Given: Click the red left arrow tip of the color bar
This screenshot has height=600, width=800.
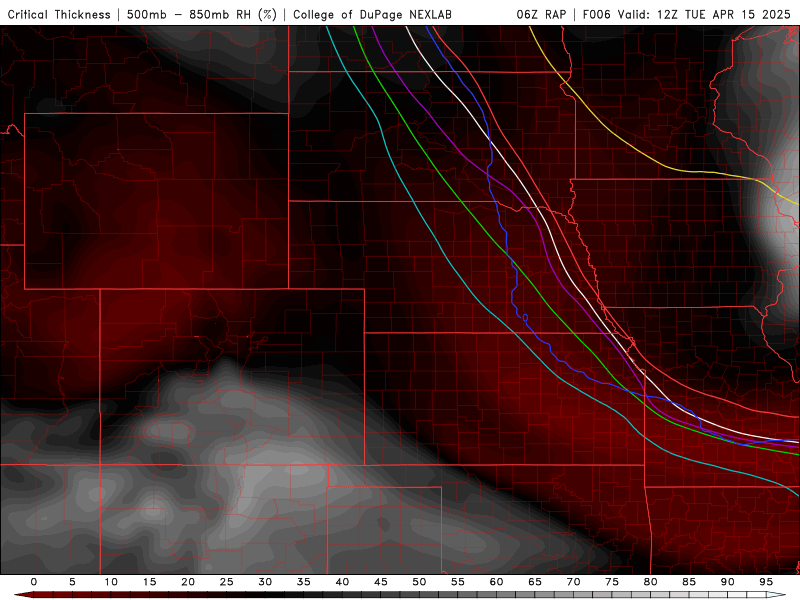Looking at the screenshot, I should click(x=23, y=595).
